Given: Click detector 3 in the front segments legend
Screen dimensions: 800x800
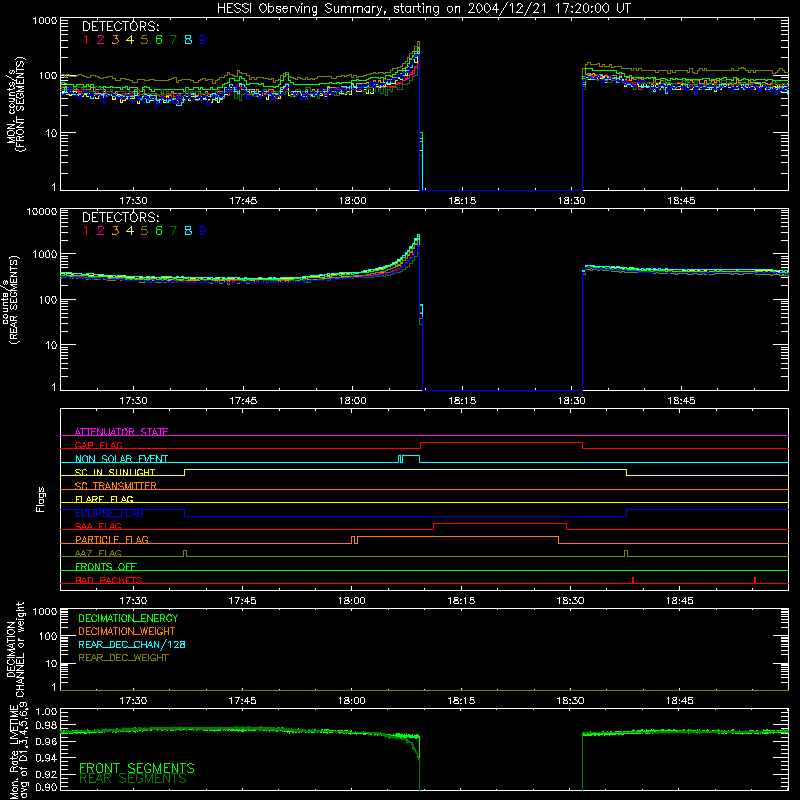Looking at the screenshot, I should tap(115, 40).
